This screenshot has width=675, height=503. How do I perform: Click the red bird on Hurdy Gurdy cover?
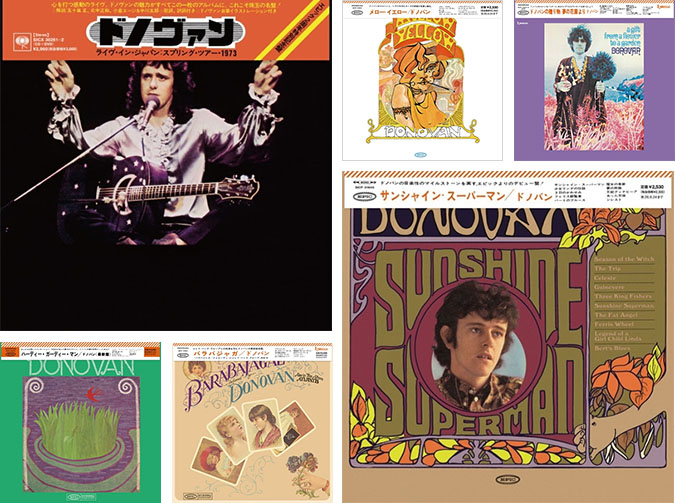coord(93,394)
